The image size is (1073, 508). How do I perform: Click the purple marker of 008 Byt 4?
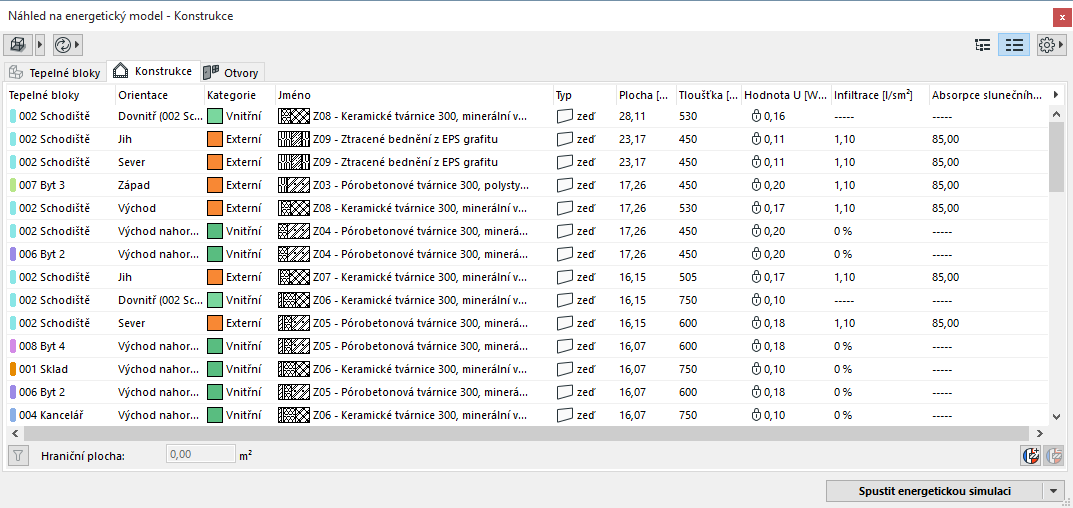(x=13, y=346)
